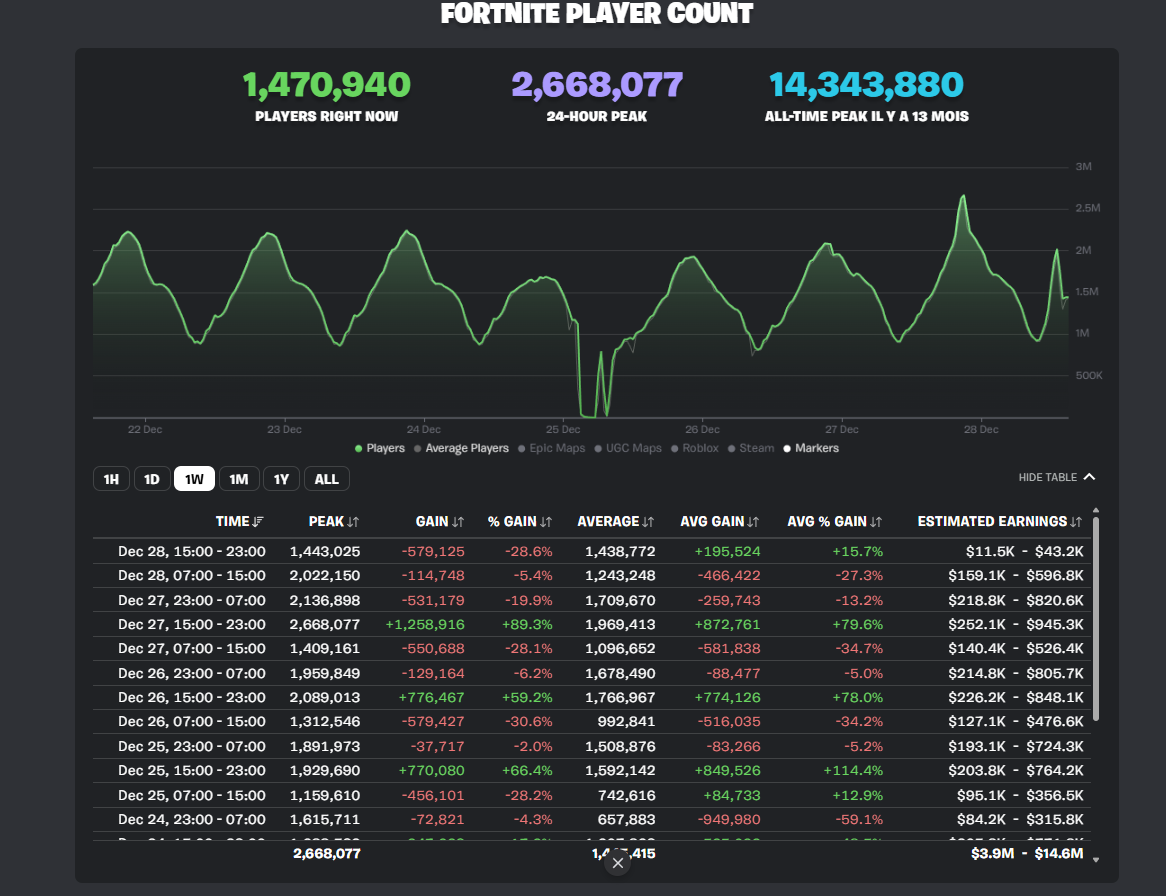Image resolution: width=1166 pixels, height=896 pixels.
Task: Click the Dec 27, 15:00 - 23:00 row
Action: click(x=592, y=625)
